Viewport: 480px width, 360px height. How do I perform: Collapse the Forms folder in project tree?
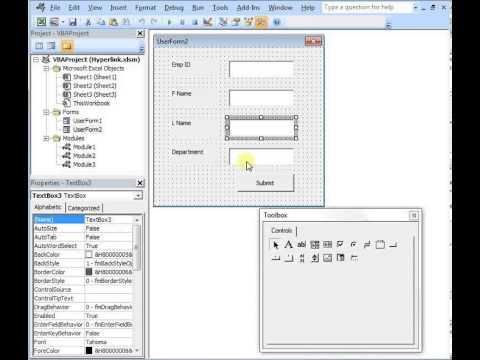(46, 112)
